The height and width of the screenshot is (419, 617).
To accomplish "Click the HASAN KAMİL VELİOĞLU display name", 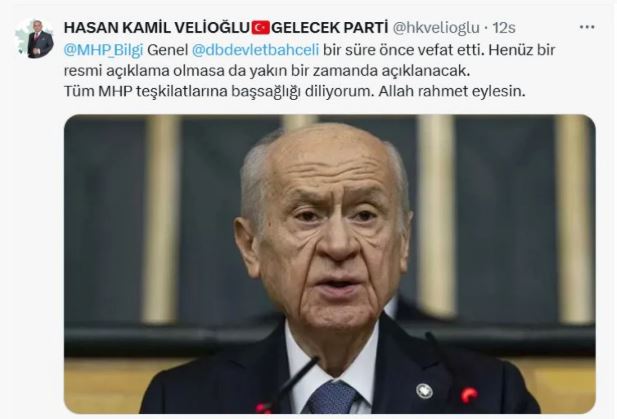I will [x=157, y=28].
